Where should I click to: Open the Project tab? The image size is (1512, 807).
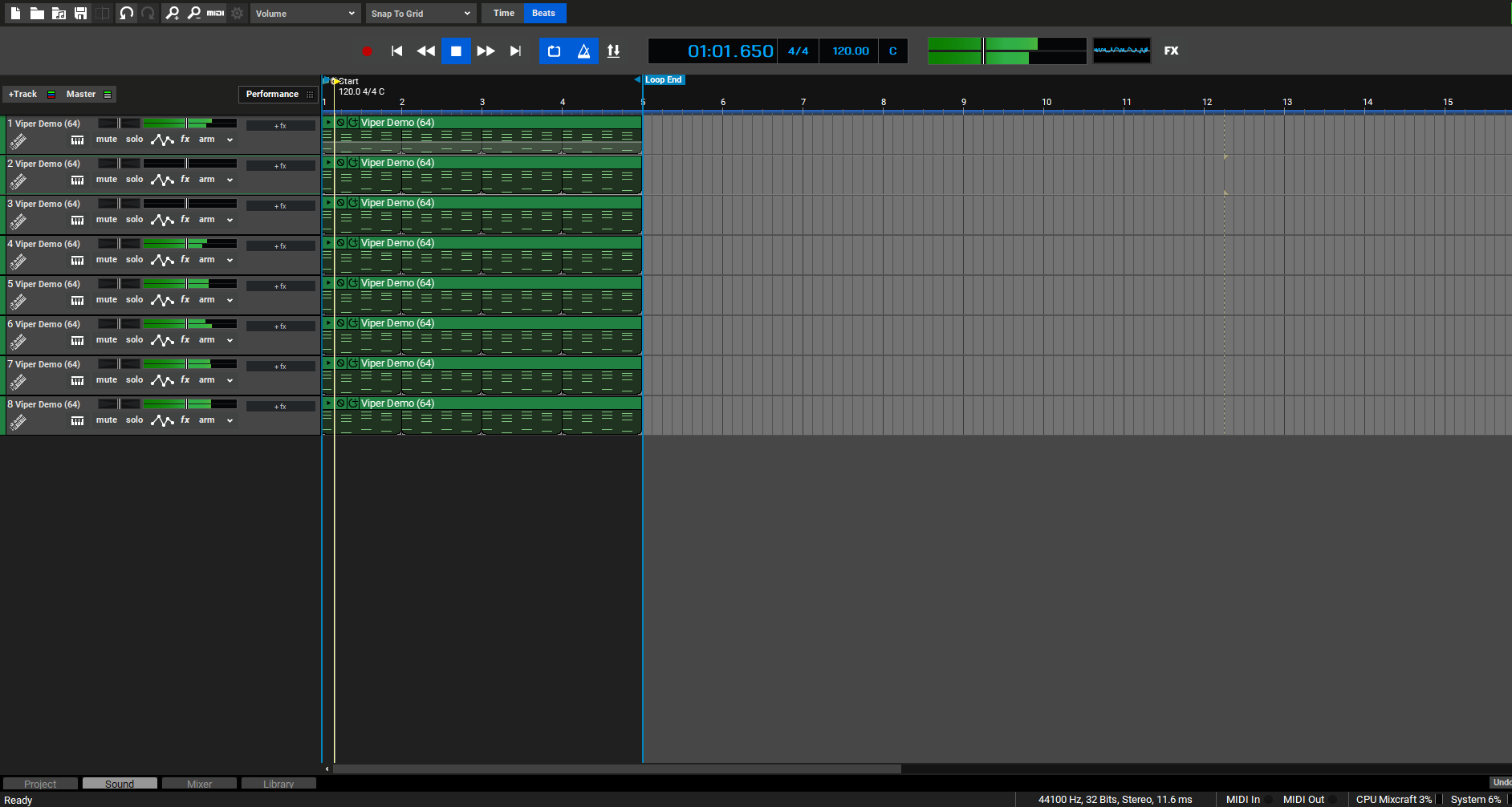[x=40, y=784]
